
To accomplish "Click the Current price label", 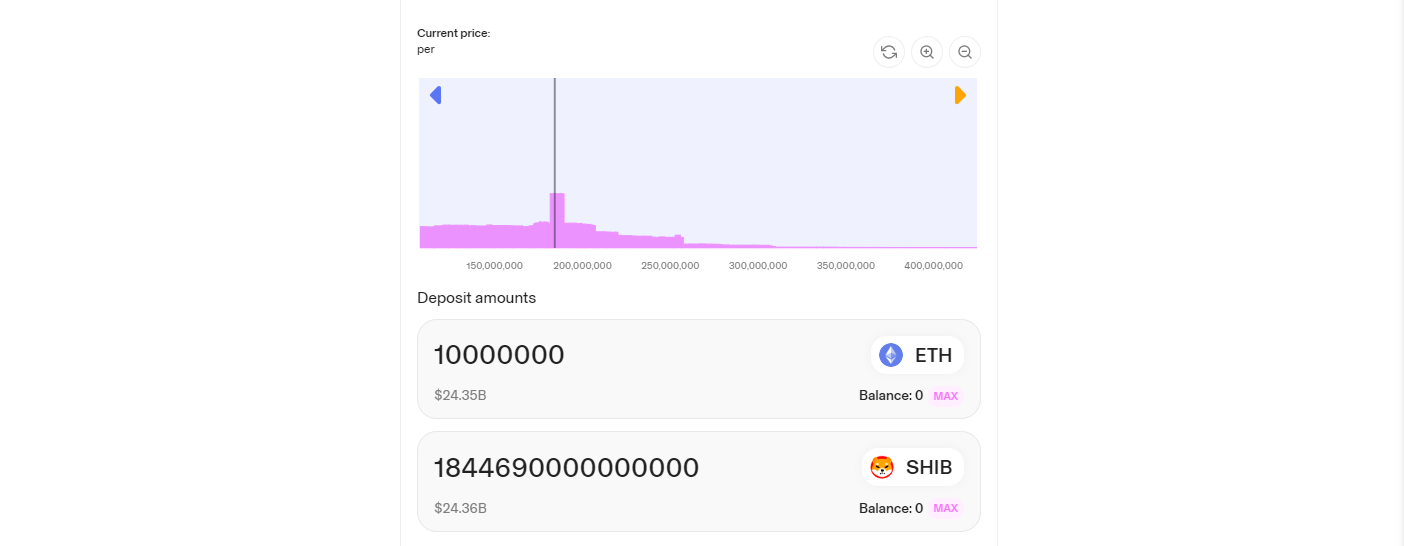I will 453,33.
